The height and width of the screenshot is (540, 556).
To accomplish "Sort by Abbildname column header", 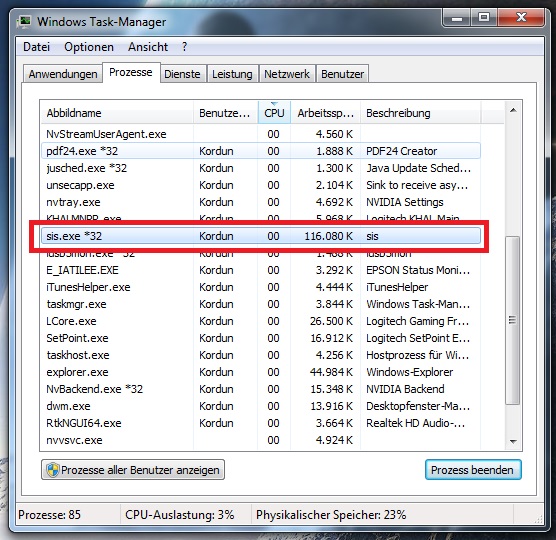I will [117, 113].
